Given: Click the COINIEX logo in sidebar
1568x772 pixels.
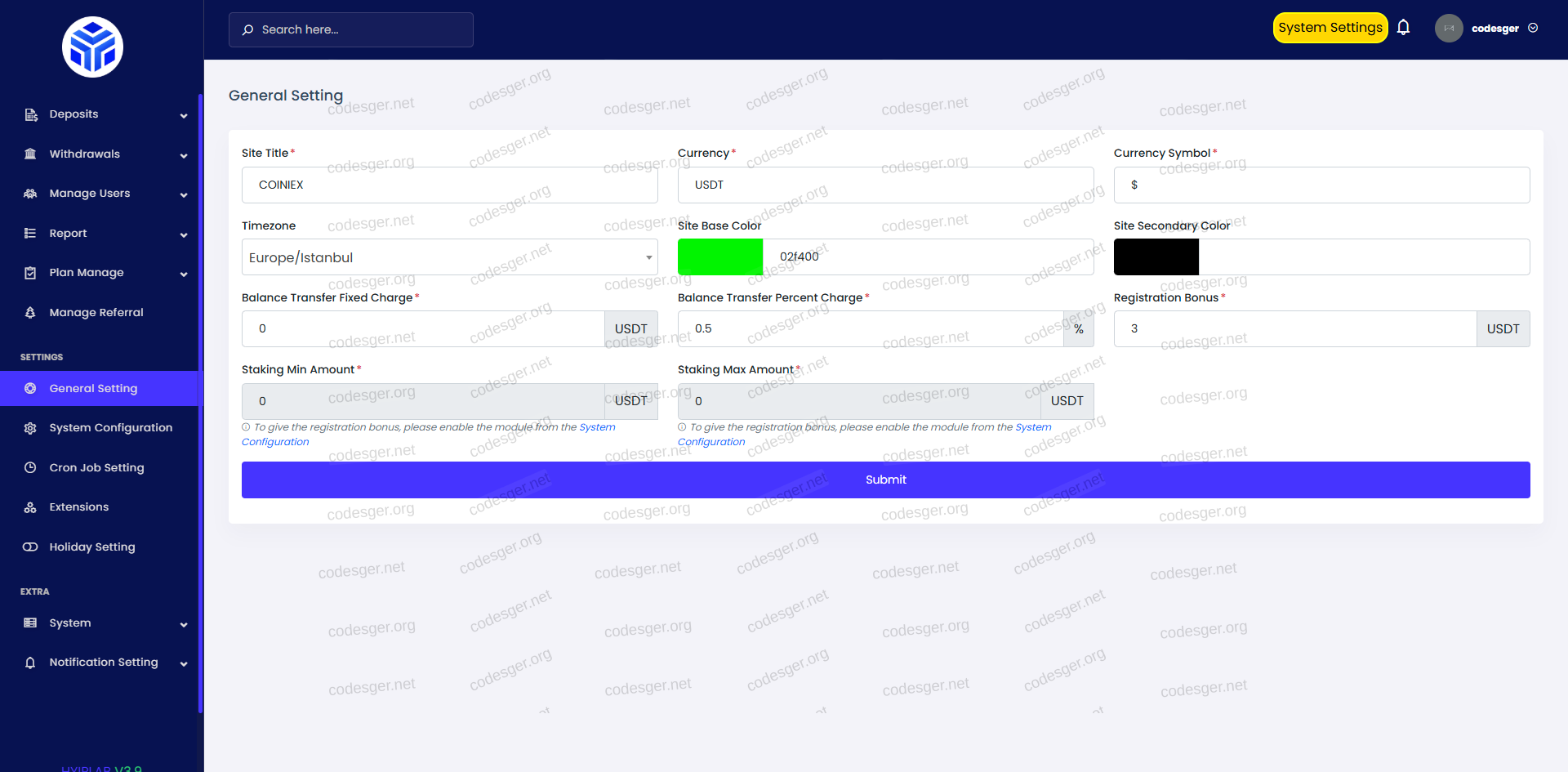Looking at the screenshot, I should (x=92, y=47).
